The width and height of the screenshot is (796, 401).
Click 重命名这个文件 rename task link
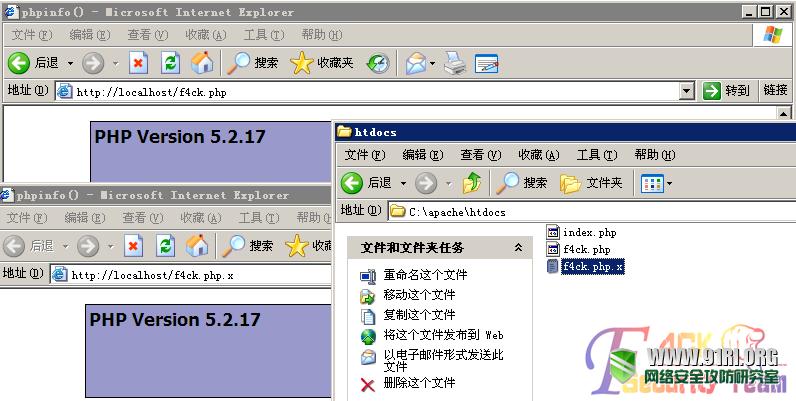[425, 275]
